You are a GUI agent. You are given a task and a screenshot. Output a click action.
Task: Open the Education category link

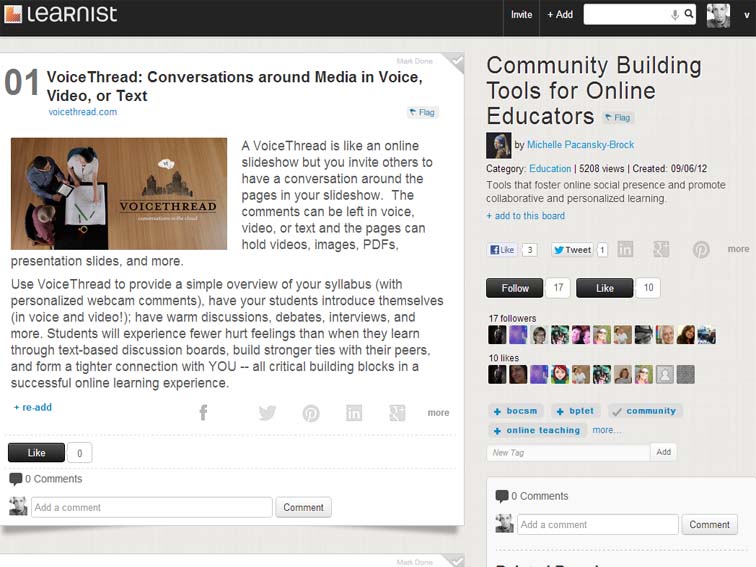tap(550, 169)
